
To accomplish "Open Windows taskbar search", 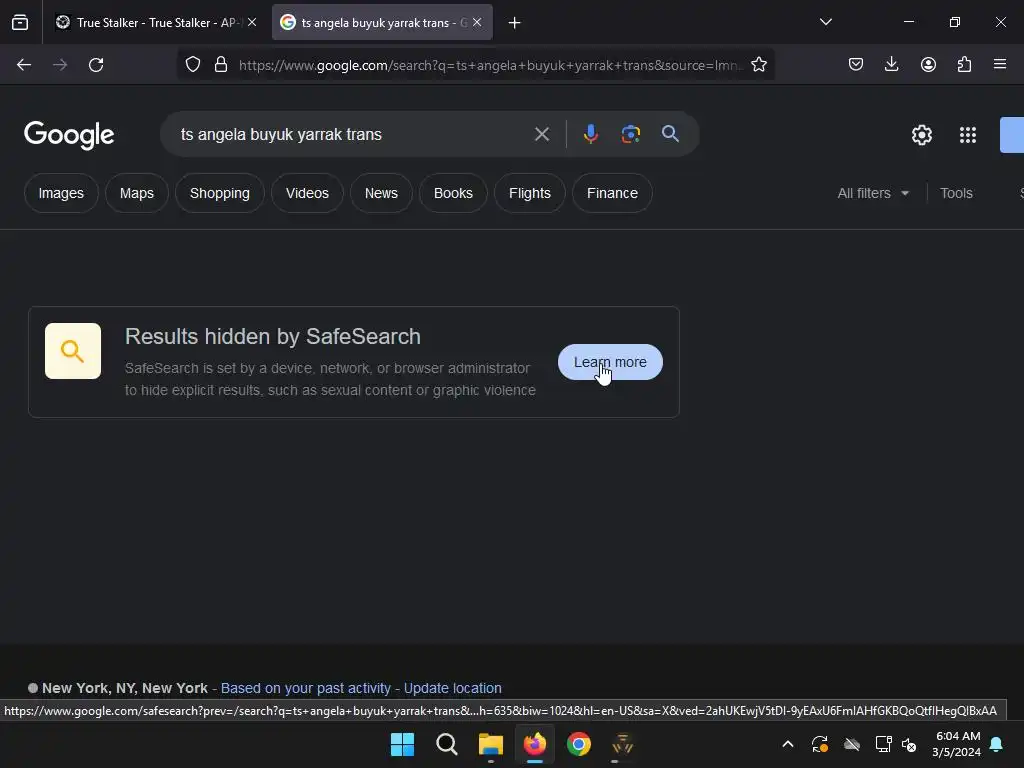I will 447,744.
